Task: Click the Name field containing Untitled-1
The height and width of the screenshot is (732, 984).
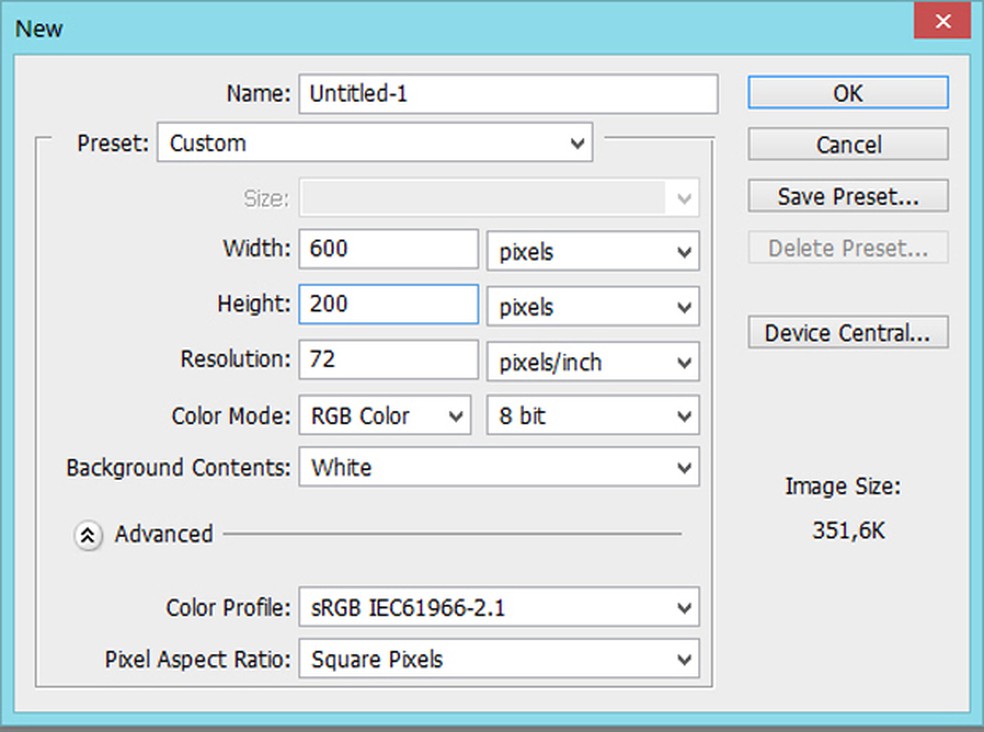Action: pyautogui.click(x=508, y=94)
